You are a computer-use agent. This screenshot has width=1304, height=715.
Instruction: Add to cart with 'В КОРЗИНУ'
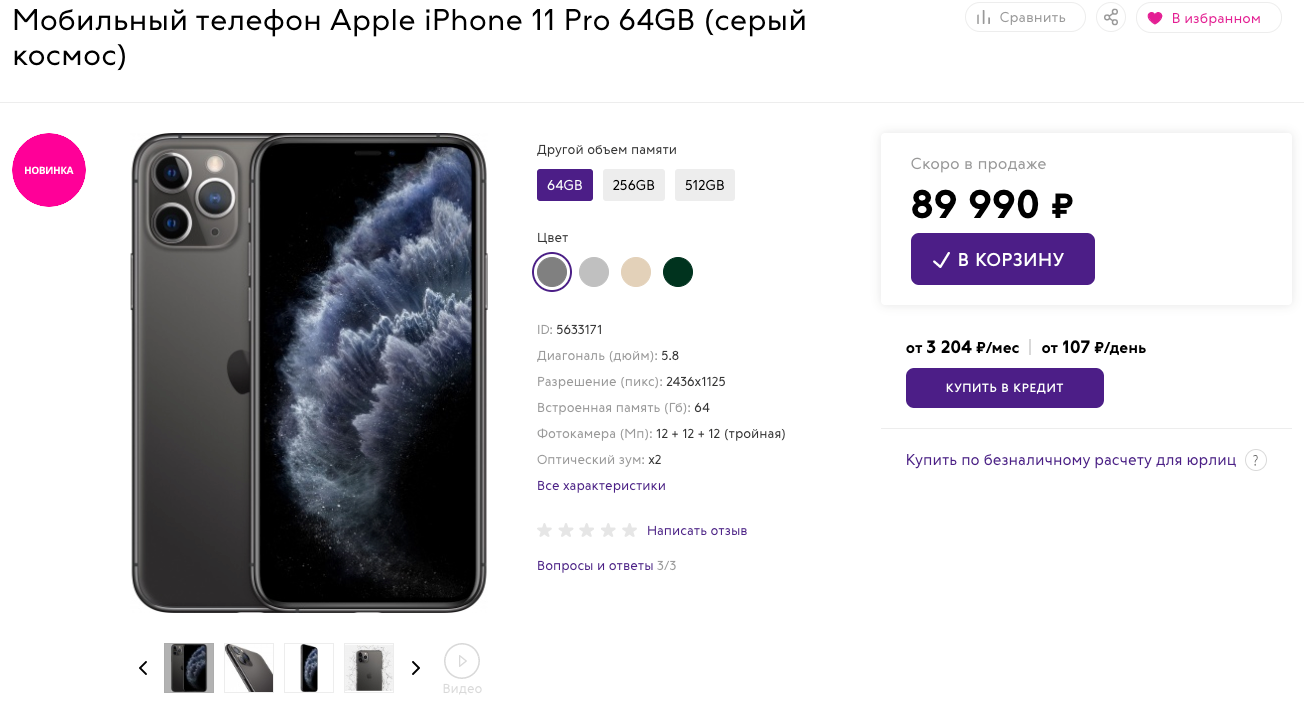[x=1002, y=259]
